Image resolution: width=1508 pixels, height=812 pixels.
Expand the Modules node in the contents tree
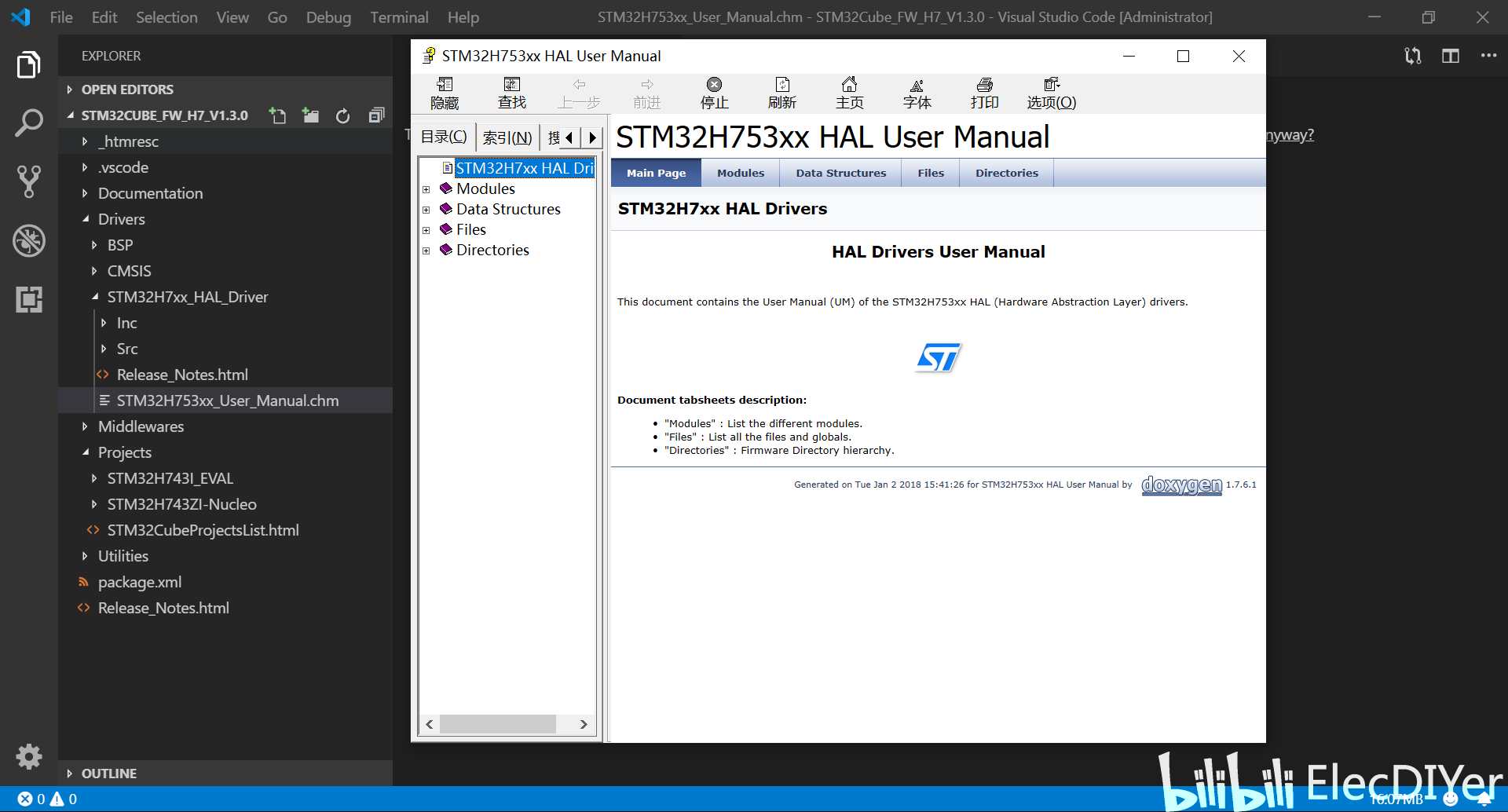click(x=427, y=189)
